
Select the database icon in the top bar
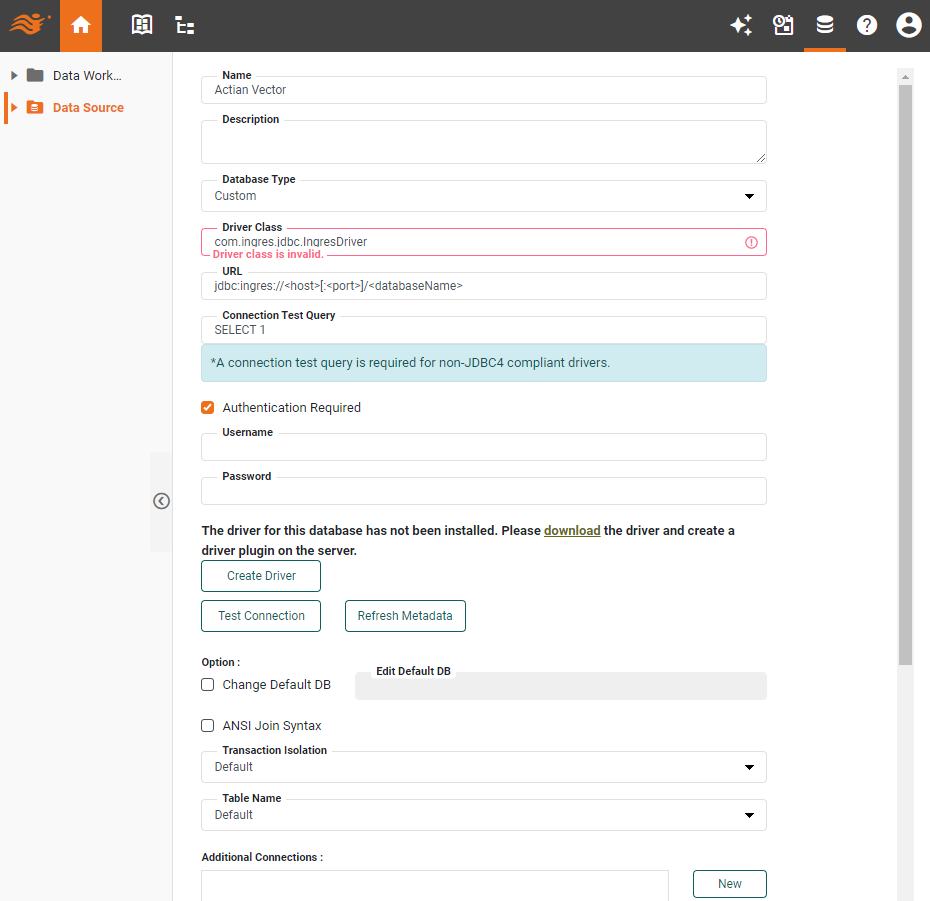pyautogui.click(x=825, y=25)
